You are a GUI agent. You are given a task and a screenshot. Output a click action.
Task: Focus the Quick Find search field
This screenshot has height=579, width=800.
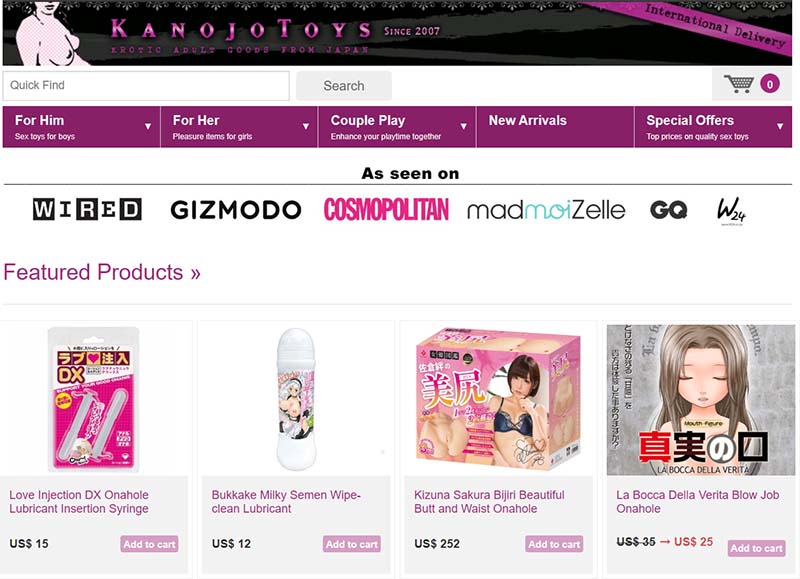pyautogui.click(x=146, y=86)
